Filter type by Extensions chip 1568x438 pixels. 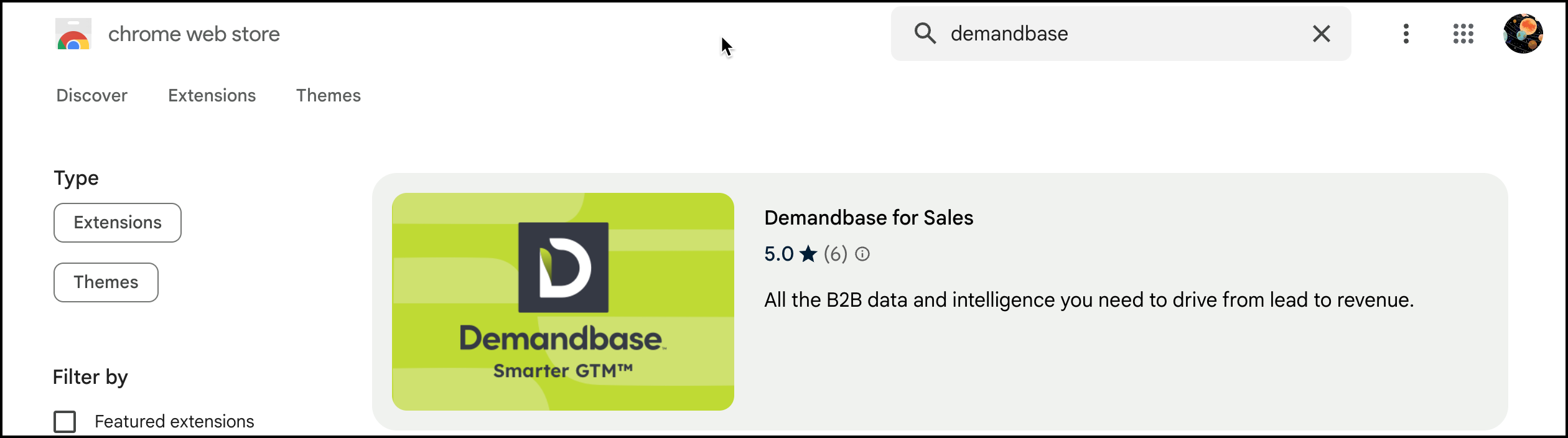(118, 223)
